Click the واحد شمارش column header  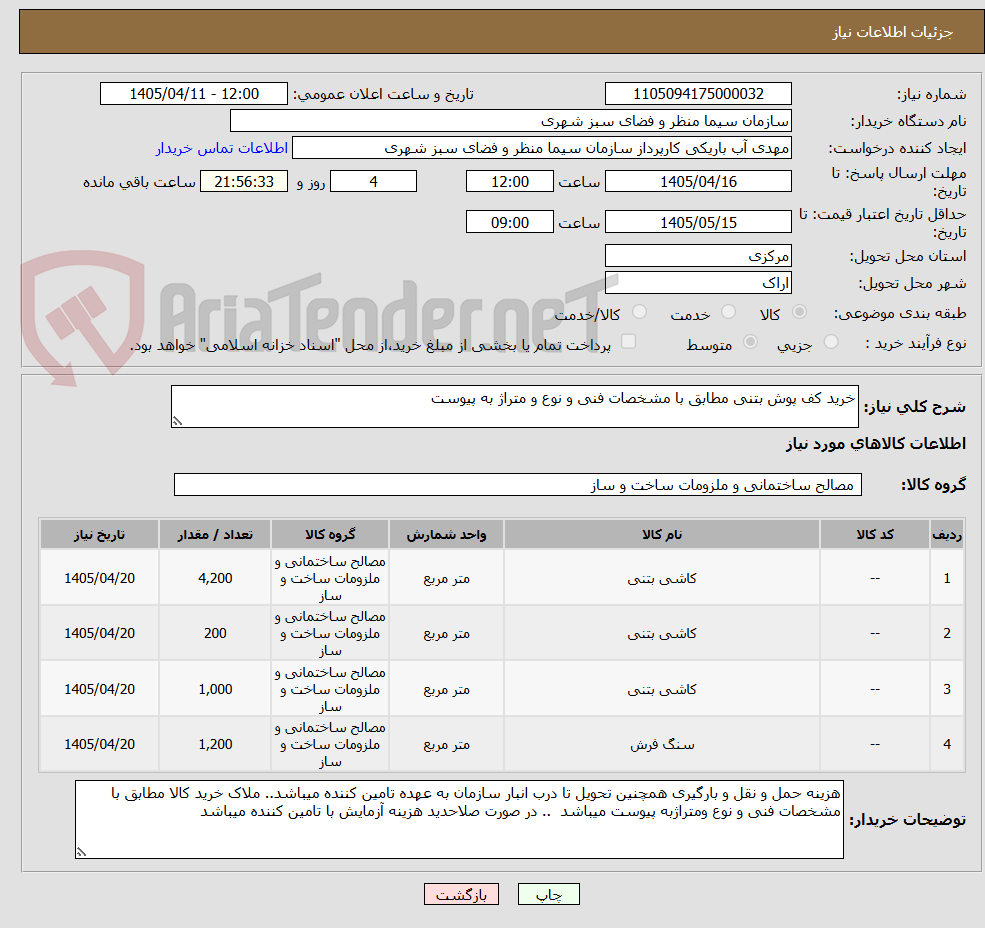click(x=446, y=534)
